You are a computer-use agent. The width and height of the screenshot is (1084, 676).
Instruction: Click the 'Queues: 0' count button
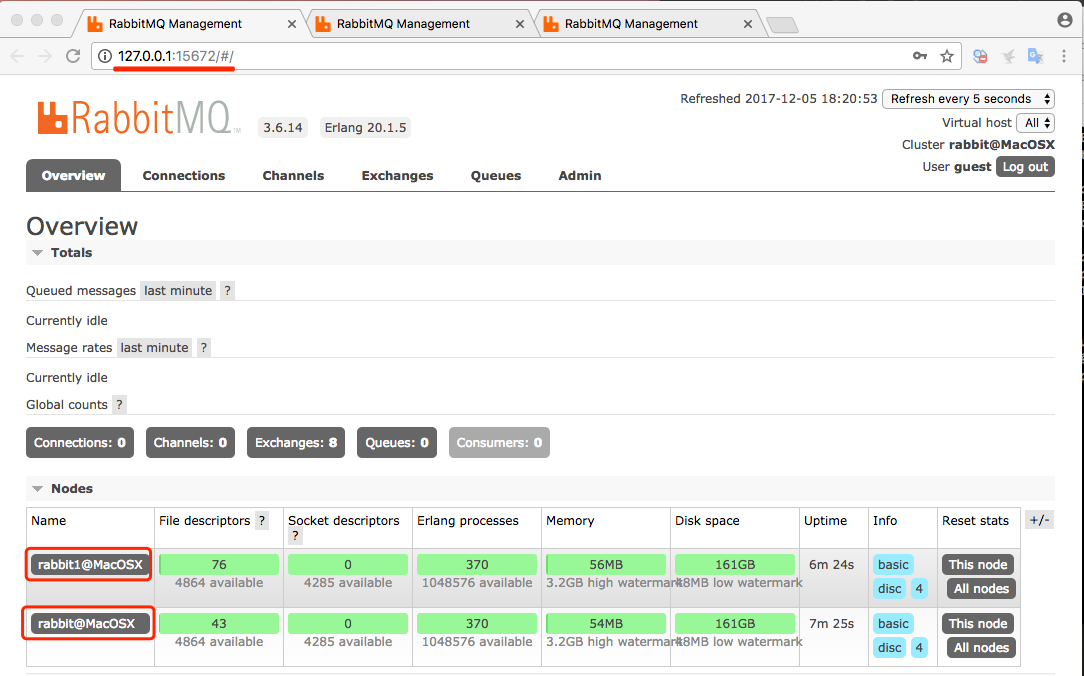point(397,442)
